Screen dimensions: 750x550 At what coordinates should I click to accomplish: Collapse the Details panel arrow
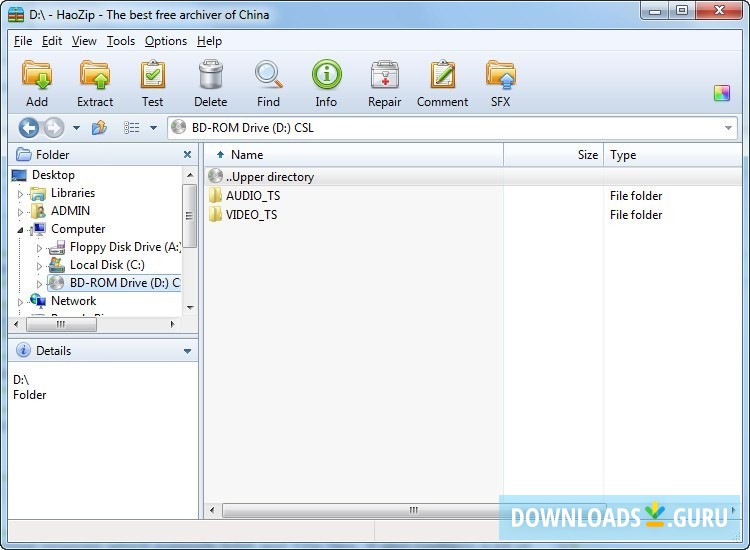(188, 351)
